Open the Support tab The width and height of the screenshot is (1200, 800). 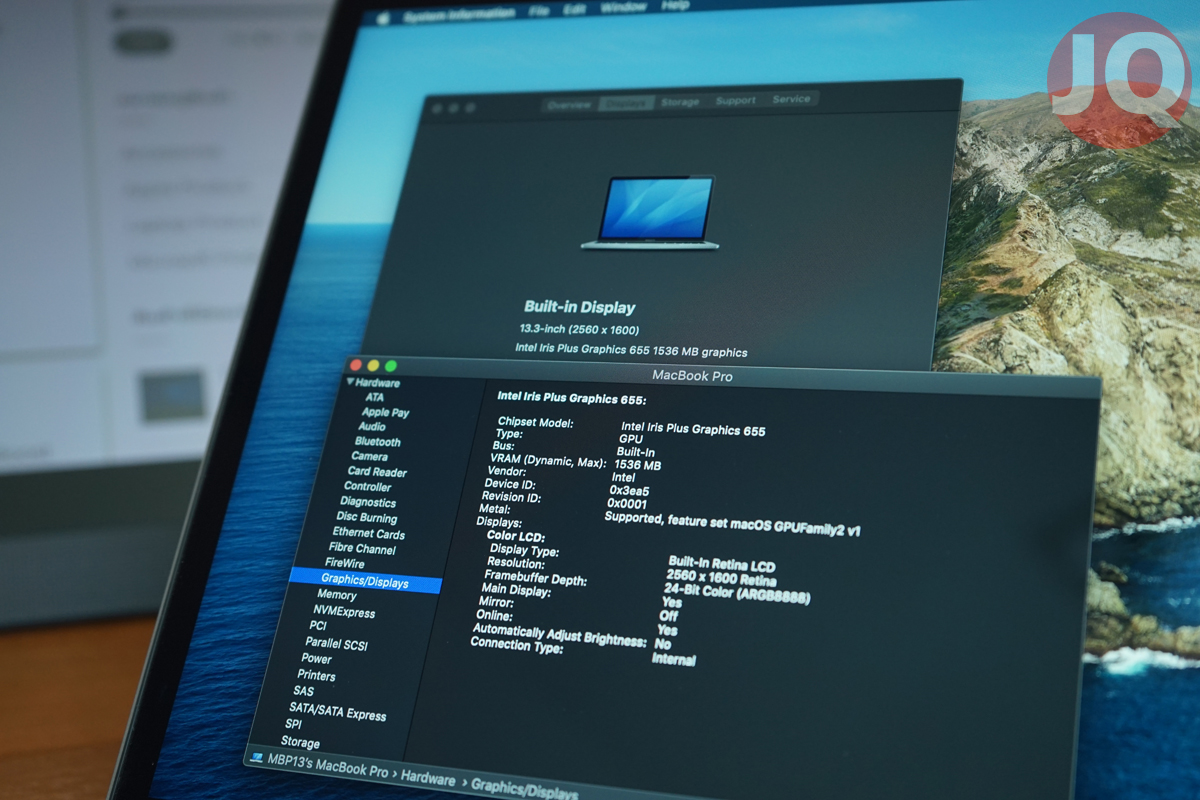tap(736, 101)
